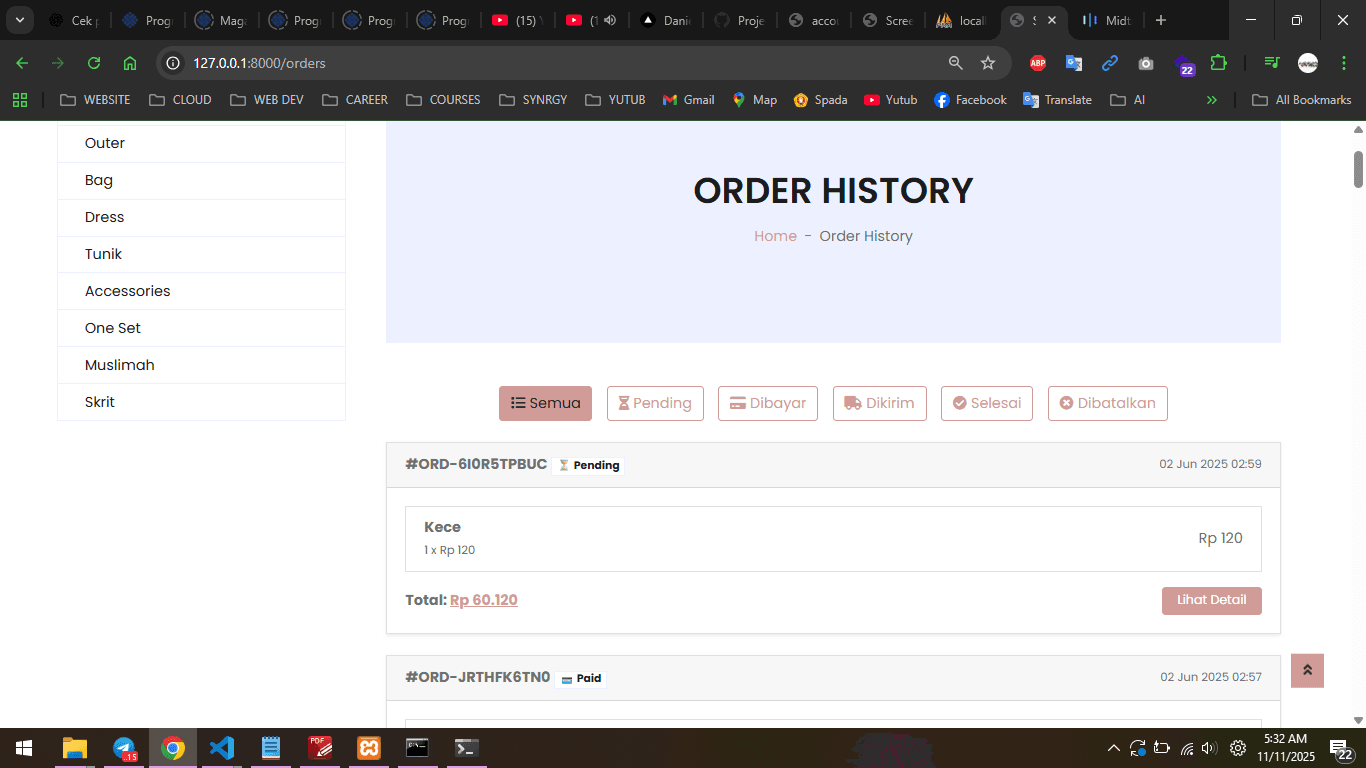Click the X icon on the Dibatalkan filter

[1064, 403]
